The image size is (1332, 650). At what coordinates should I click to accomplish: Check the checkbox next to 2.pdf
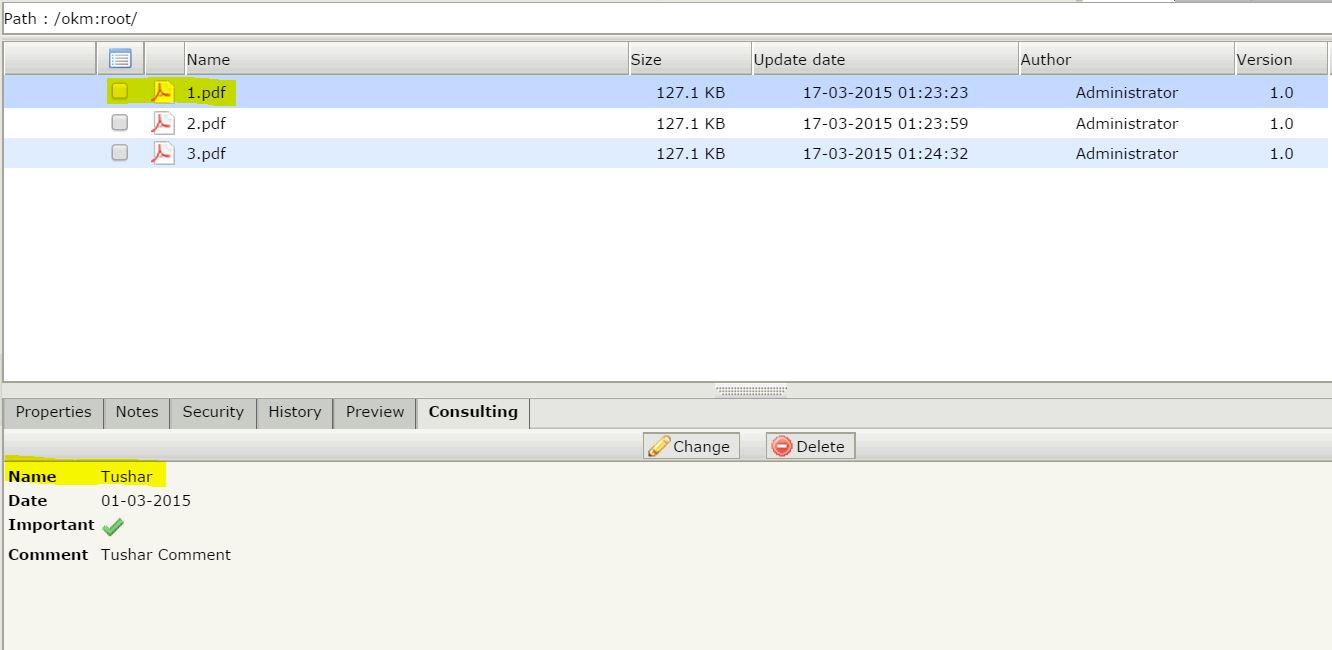tap(119, 122)
